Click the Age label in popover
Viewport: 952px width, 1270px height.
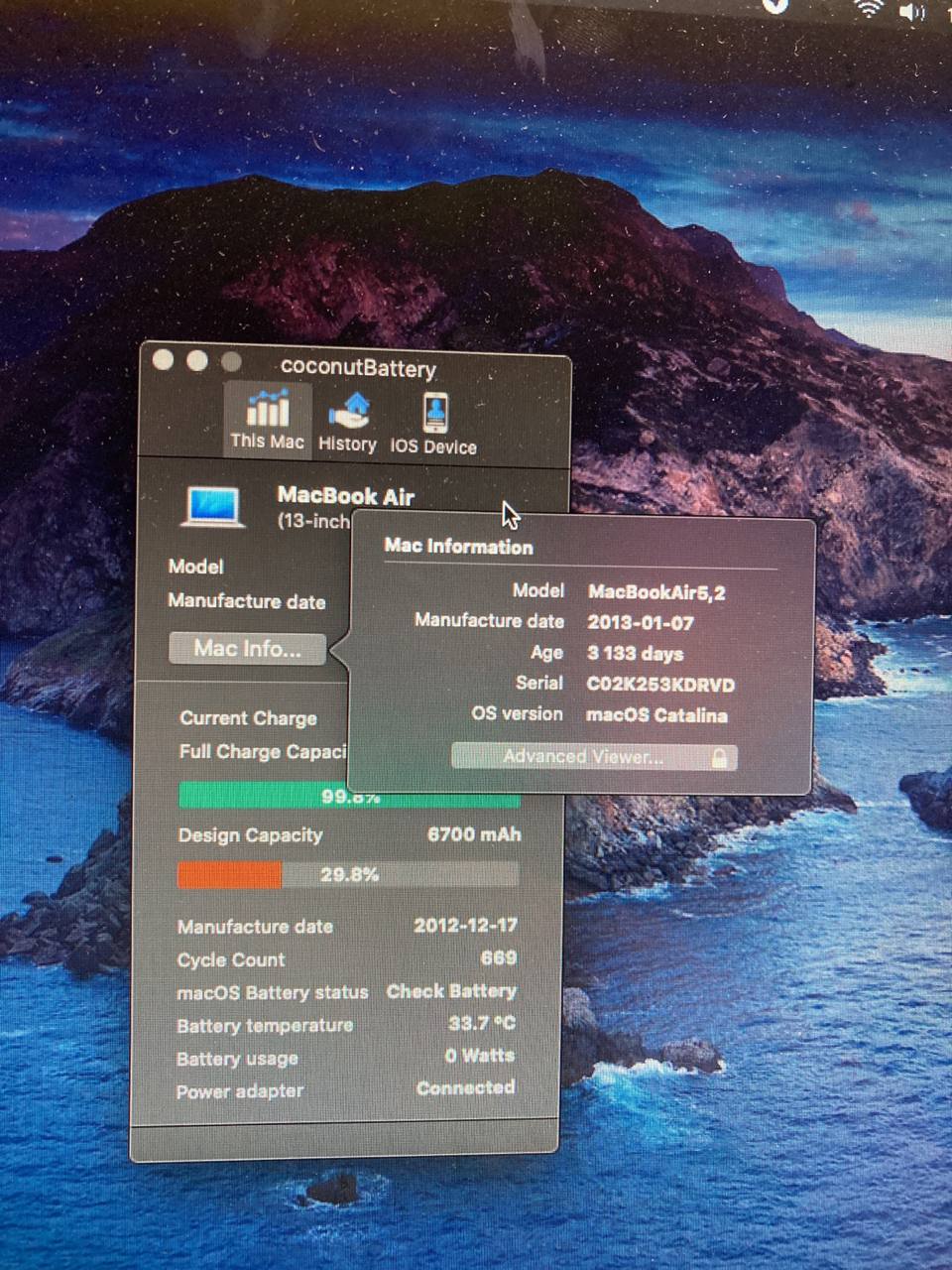(x=546, y=653)
